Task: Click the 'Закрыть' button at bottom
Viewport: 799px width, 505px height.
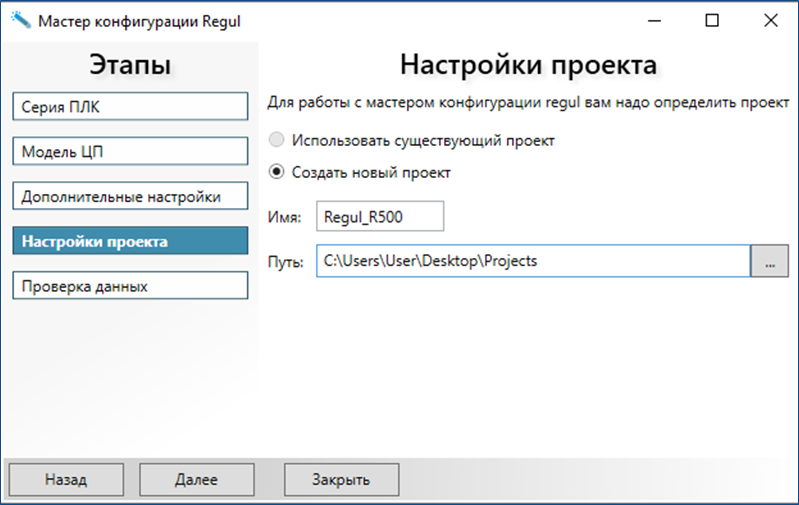Action: pyautogui.click(x=341, y=479)
